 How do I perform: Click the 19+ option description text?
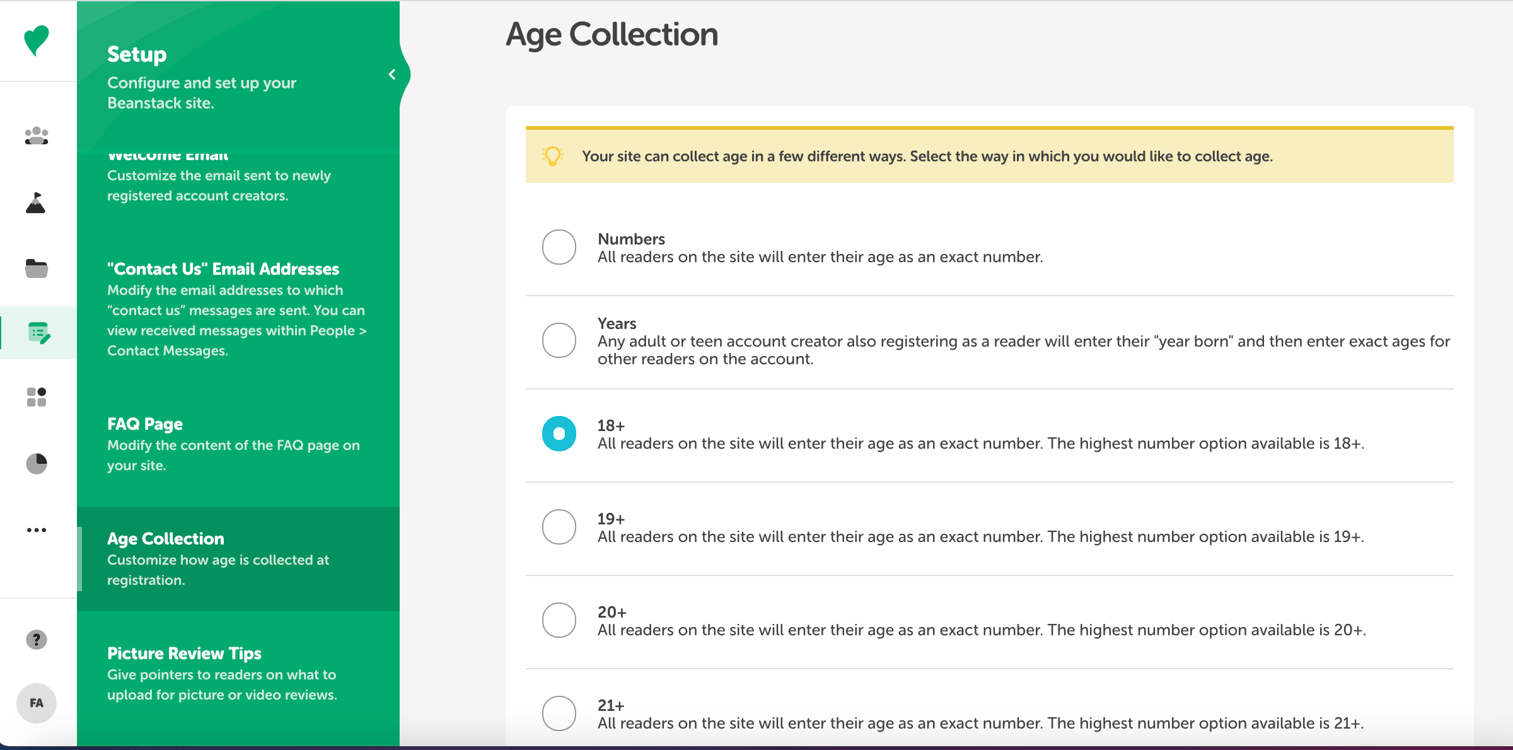point(981,537)
